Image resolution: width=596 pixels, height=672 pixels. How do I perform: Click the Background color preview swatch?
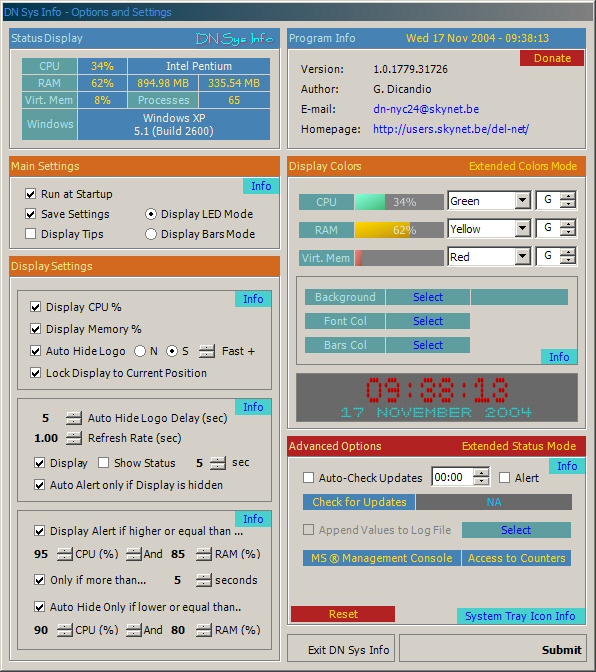tap(519, 297)
